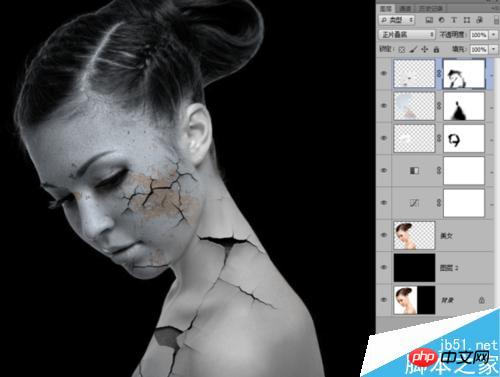The height and width of the screenshot is (377, 500).
Task: Switch to the Channels tab
Action: pyautogui.click(x=406, y=9)
